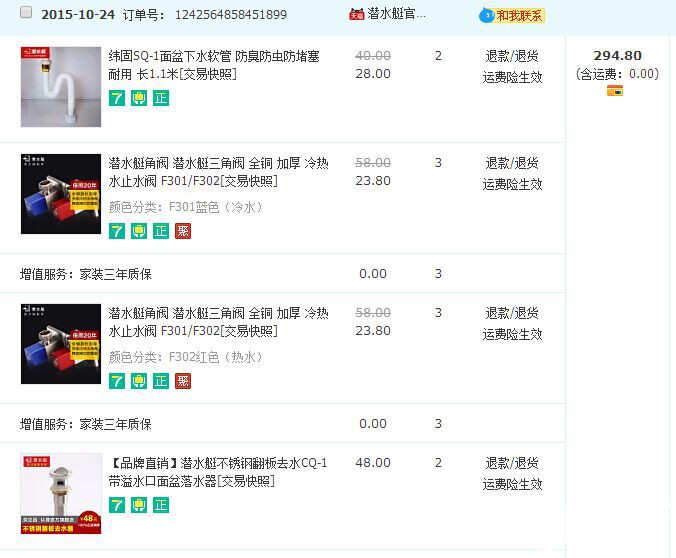The image size is (676, 558).
Task: Click 退款/退货 for the CQ-1 drain item
Action: pos(512,463)
